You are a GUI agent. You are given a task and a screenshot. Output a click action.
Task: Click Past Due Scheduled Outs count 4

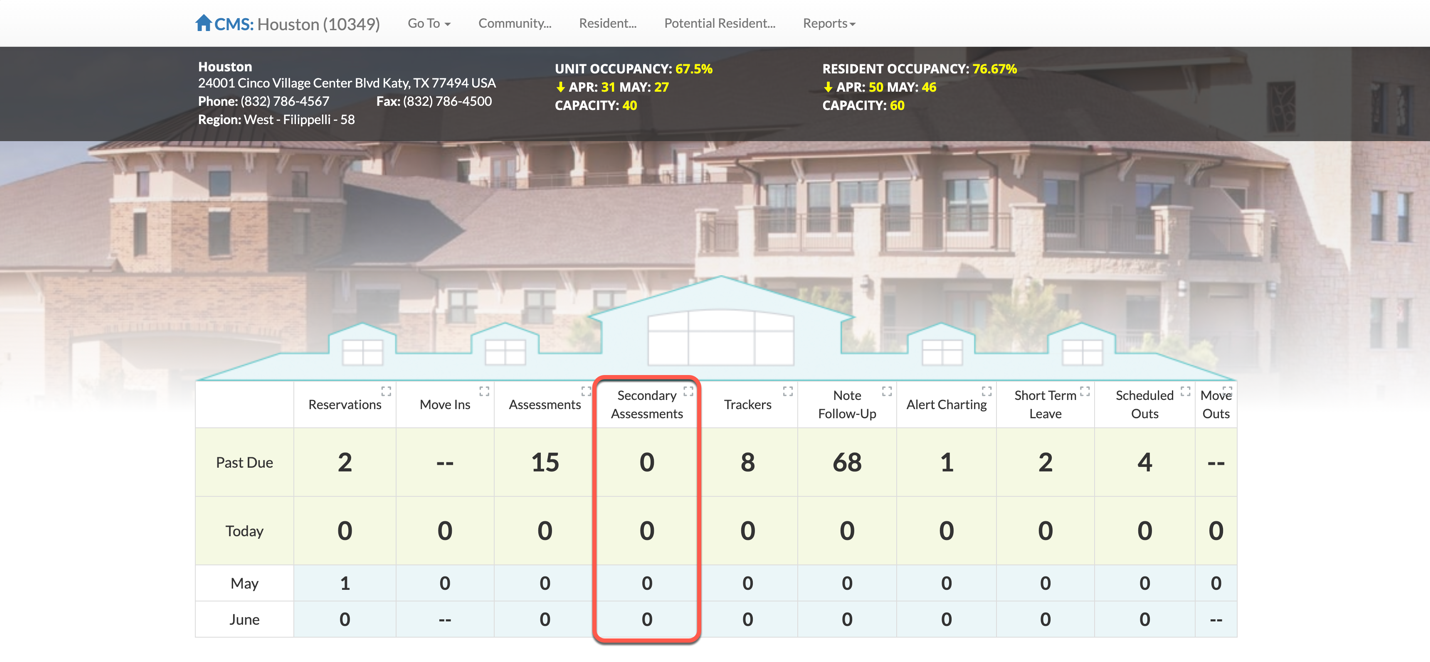(1145, 462)
